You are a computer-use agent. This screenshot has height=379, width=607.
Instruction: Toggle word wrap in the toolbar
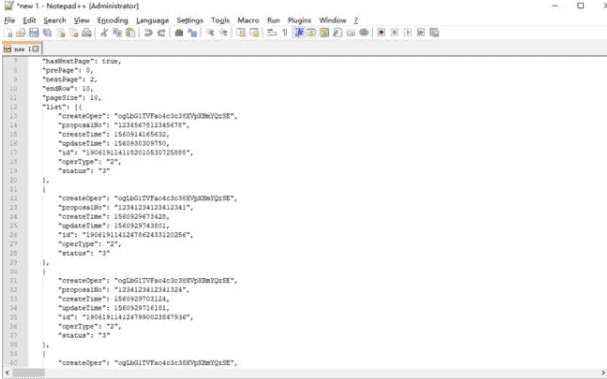point(272,33)
